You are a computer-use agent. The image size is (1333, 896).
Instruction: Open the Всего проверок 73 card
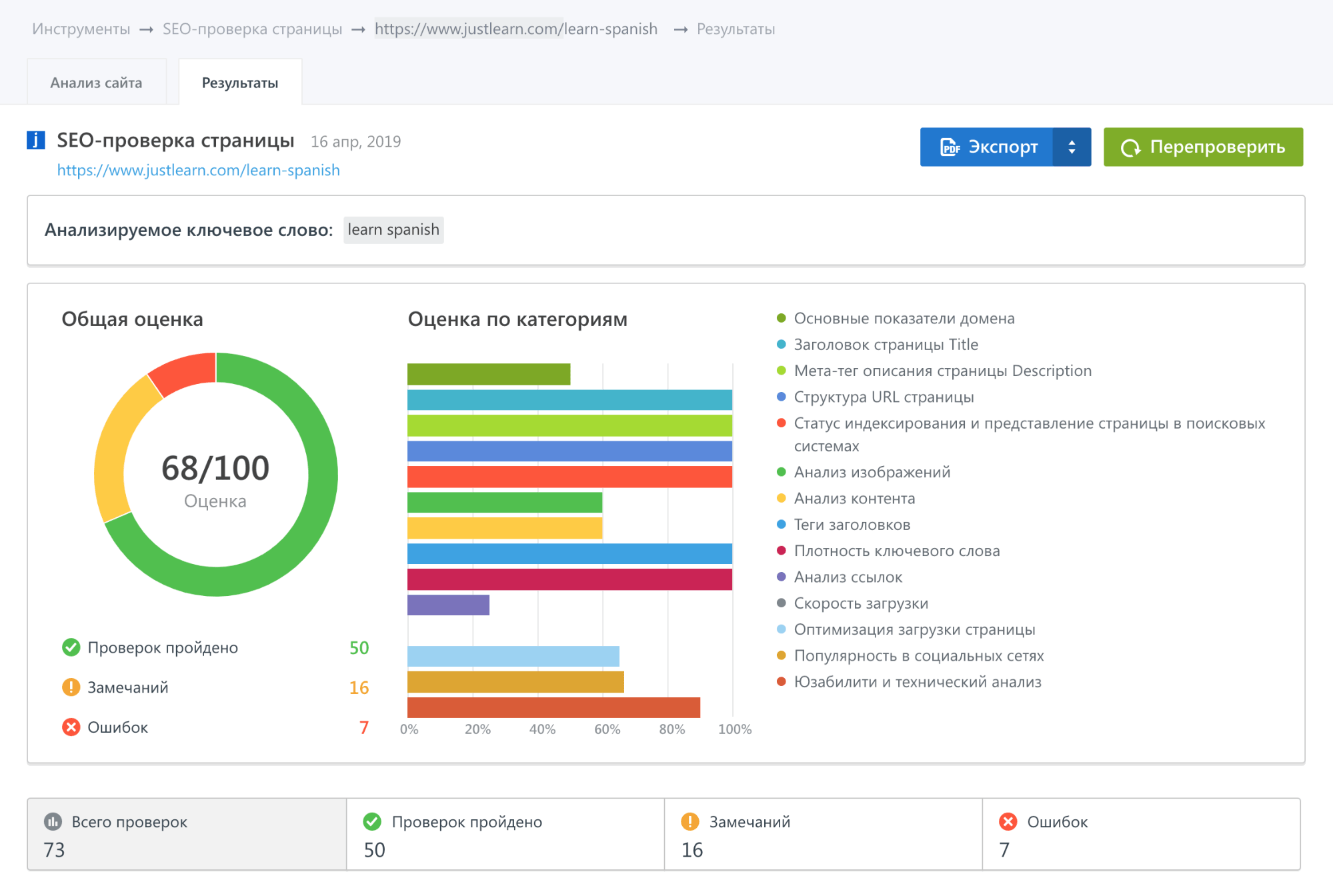pyautogui.click(x=187, y=835)
